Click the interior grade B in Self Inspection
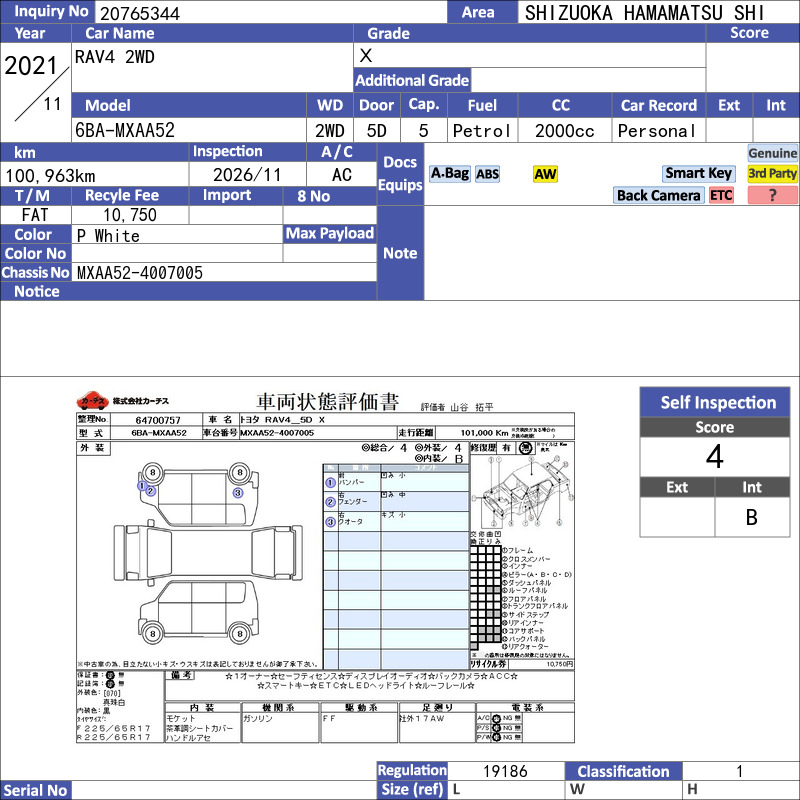This screenshot has width=800, height=800. click(x=752, y=517)
